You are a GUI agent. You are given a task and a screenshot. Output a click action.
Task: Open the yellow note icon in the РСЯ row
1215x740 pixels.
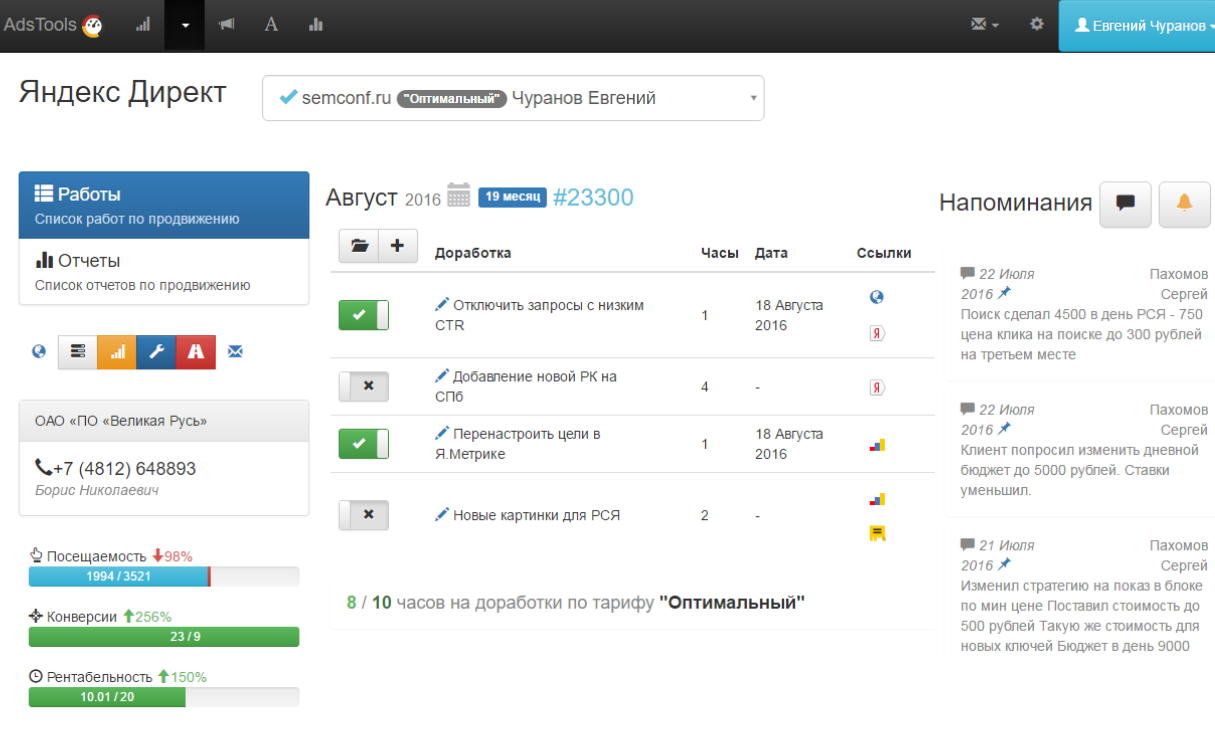(x=877, y=533)
